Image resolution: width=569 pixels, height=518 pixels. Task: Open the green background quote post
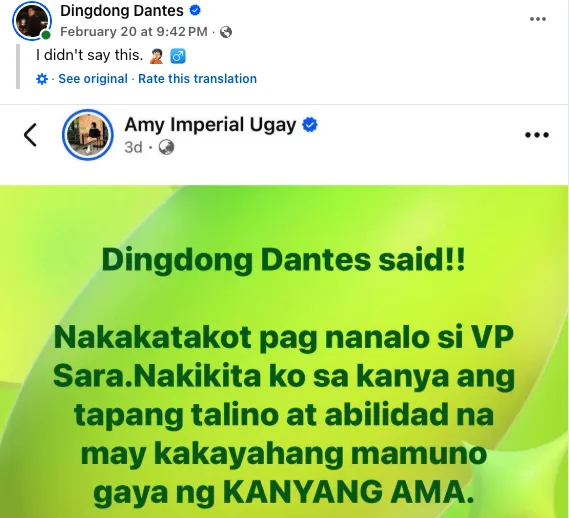[x=284, y=351]
